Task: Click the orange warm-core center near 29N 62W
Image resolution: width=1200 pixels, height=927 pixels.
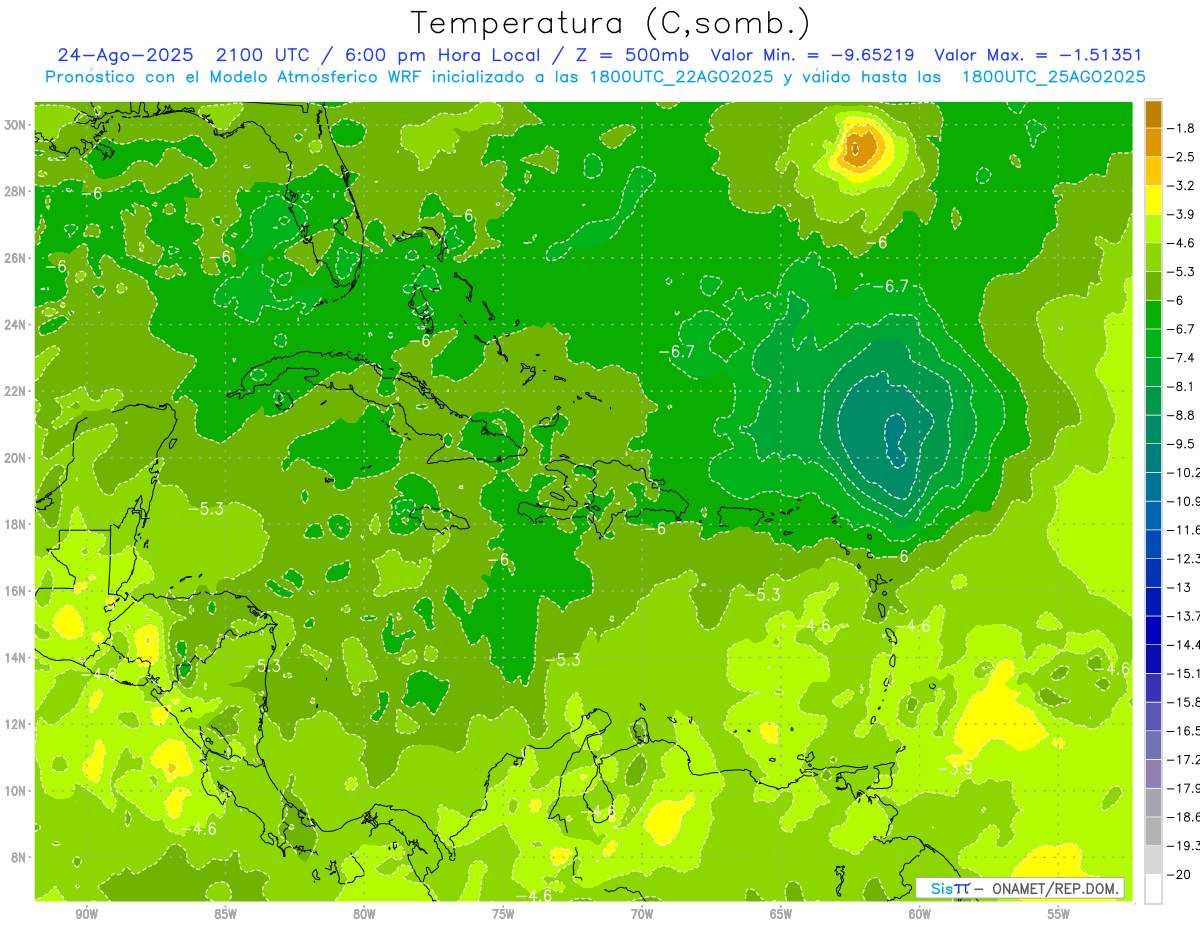Action: [x=861, y=148]
